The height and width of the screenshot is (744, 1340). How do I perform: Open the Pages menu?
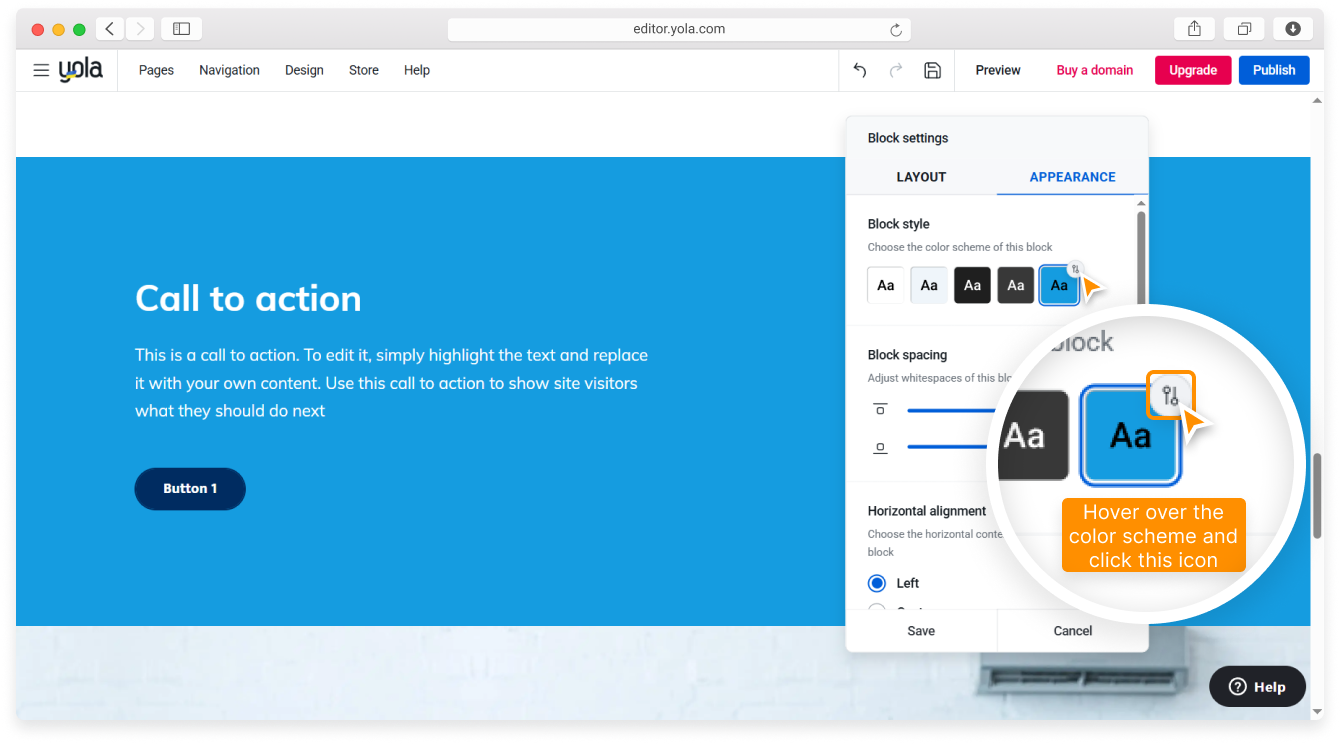click(x=156, y=70)
